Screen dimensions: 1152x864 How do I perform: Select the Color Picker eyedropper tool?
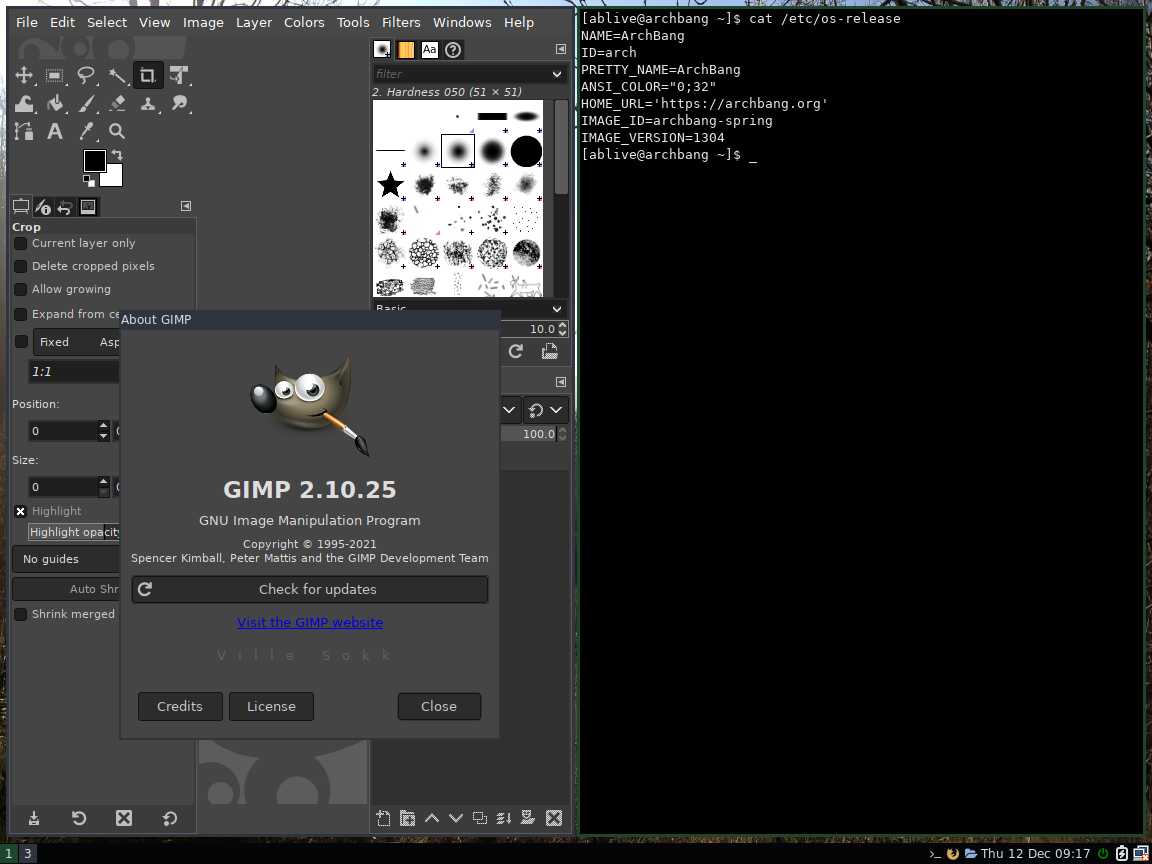[x=86, y=132]
